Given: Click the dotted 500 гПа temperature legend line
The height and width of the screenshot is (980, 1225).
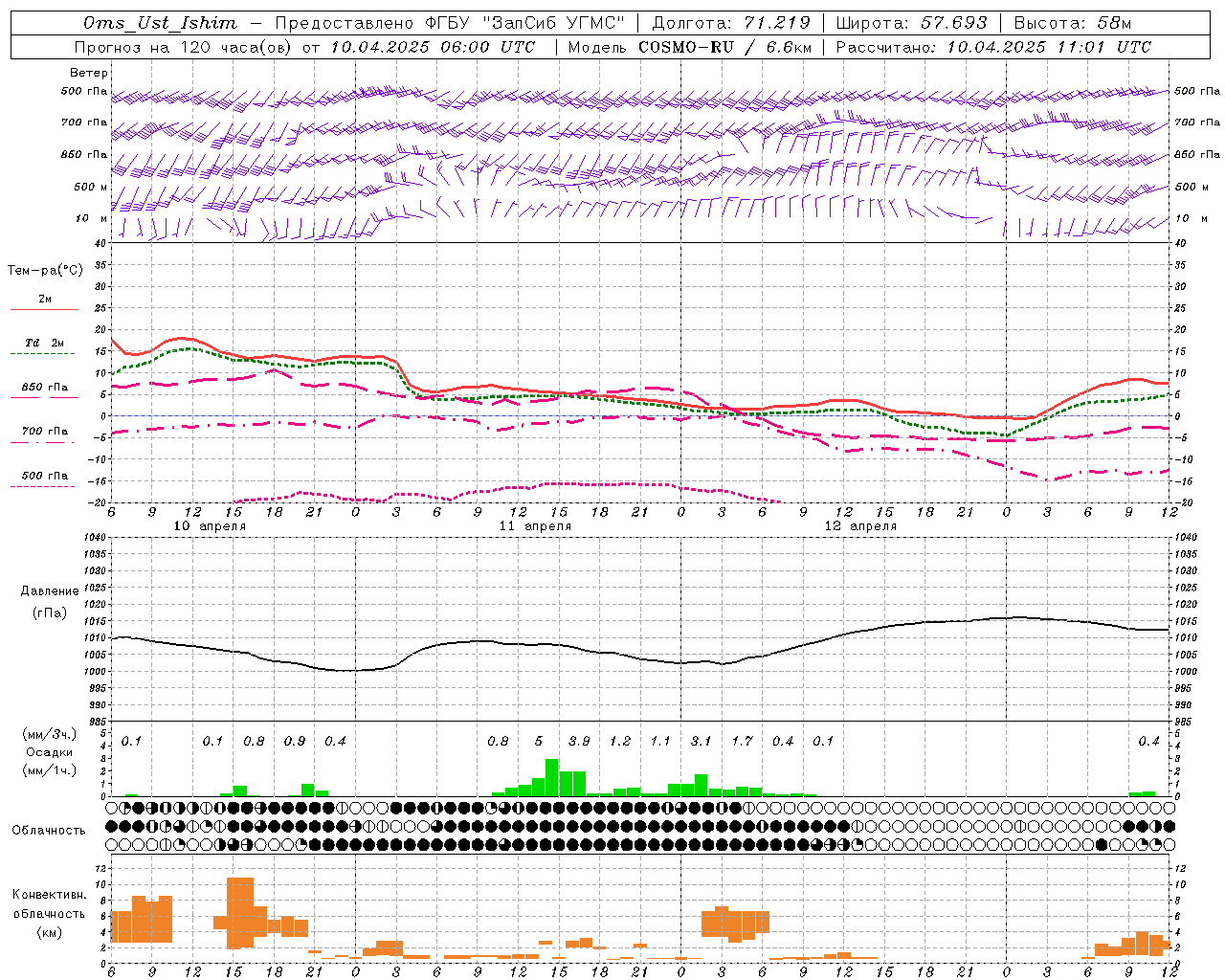Looking at the screenshot, I should click(x=44, y=486).
